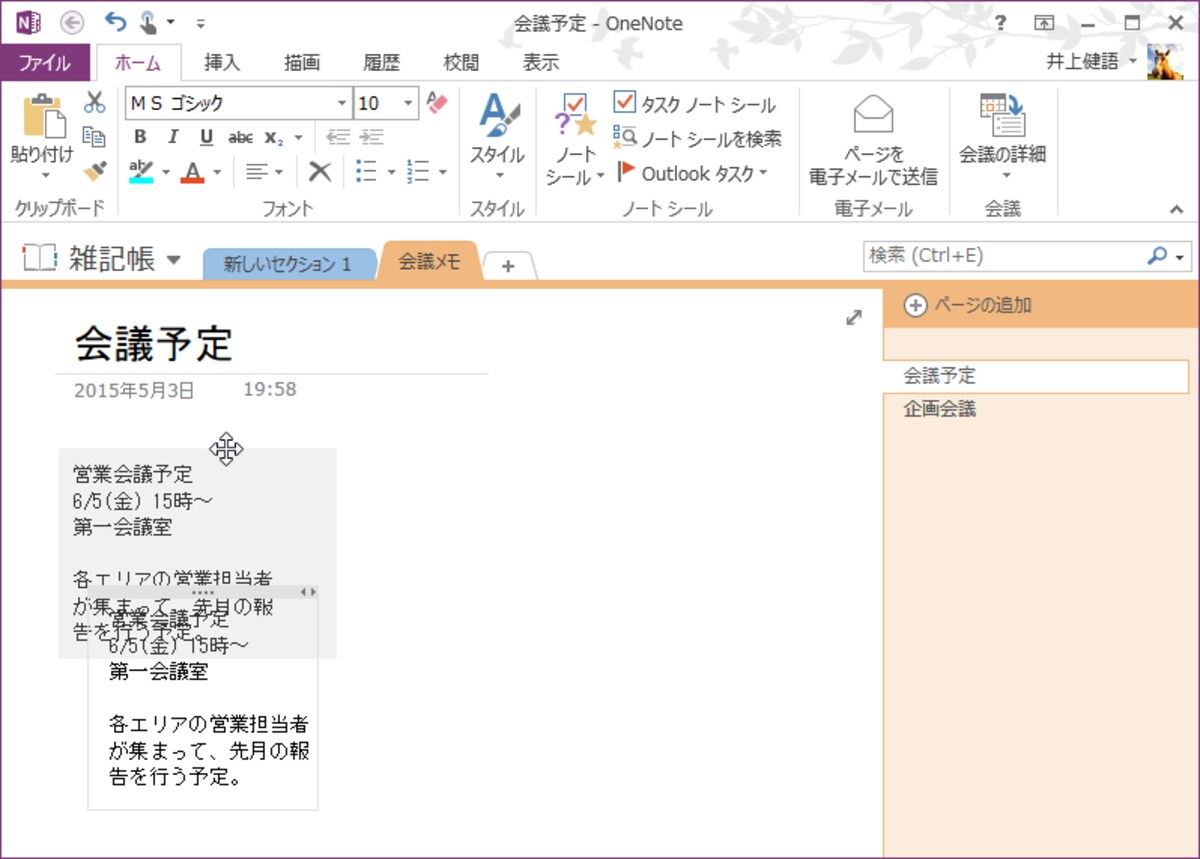Open font color dropdown arrow
1200x859 pixels.
click(217, 172)
